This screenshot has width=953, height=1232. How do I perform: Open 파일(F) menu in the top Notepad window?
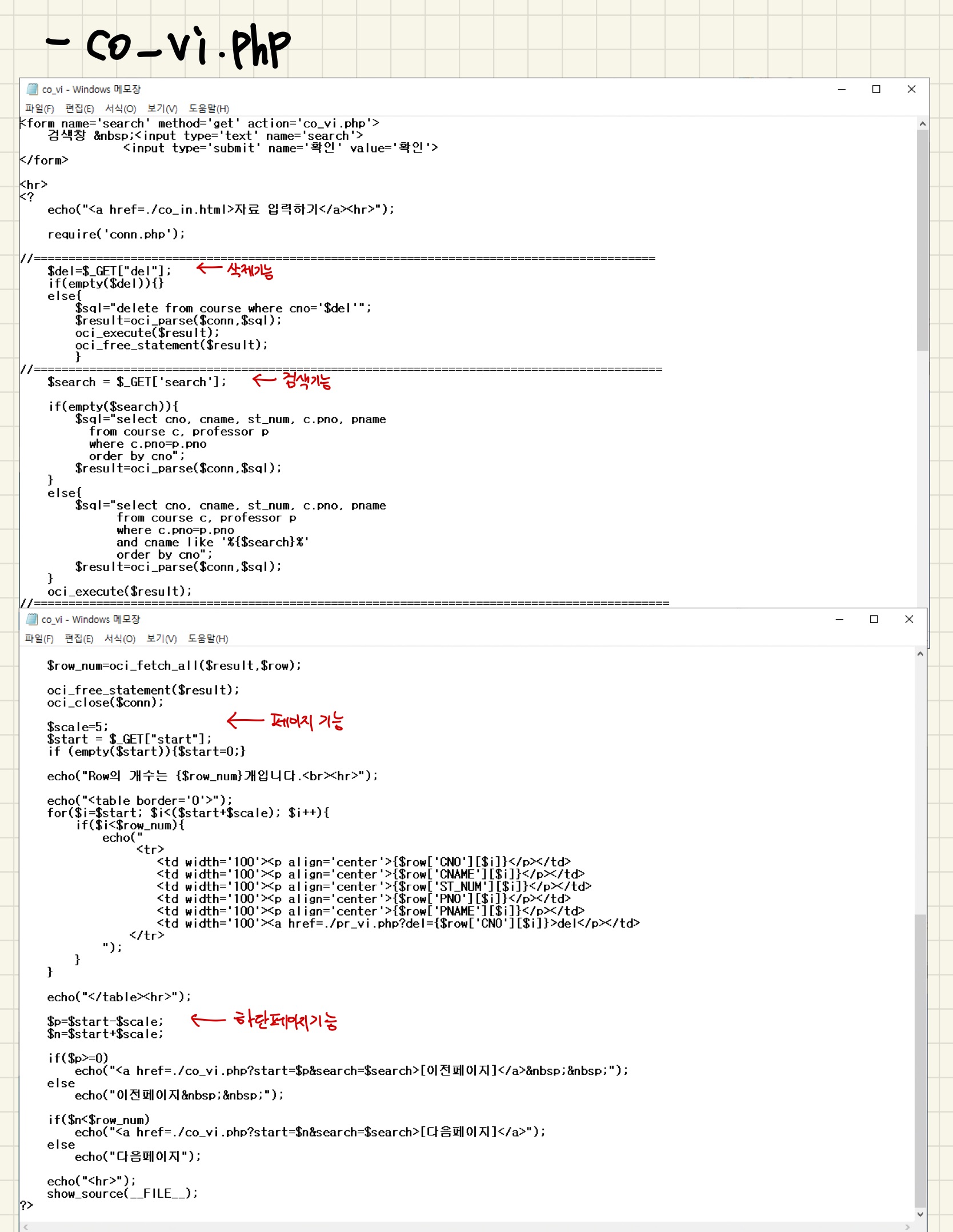[39, 109]
